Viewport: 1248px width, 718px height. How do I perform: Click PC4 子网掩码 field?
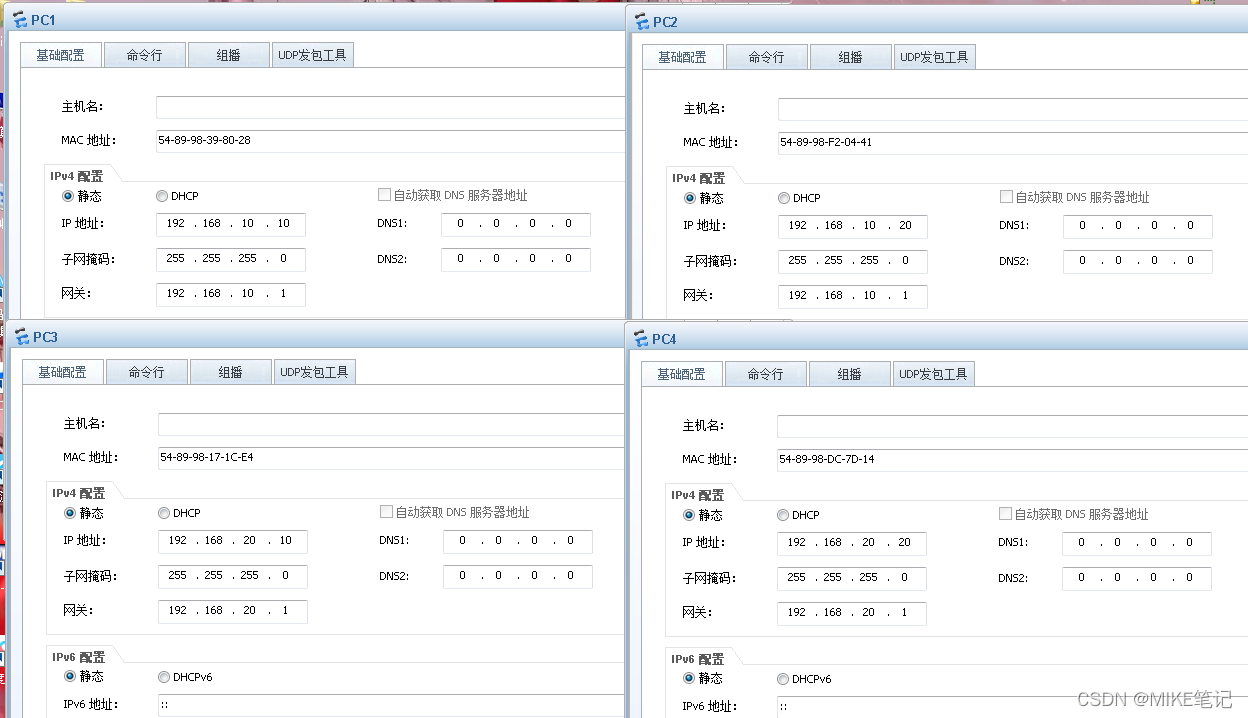852,578
